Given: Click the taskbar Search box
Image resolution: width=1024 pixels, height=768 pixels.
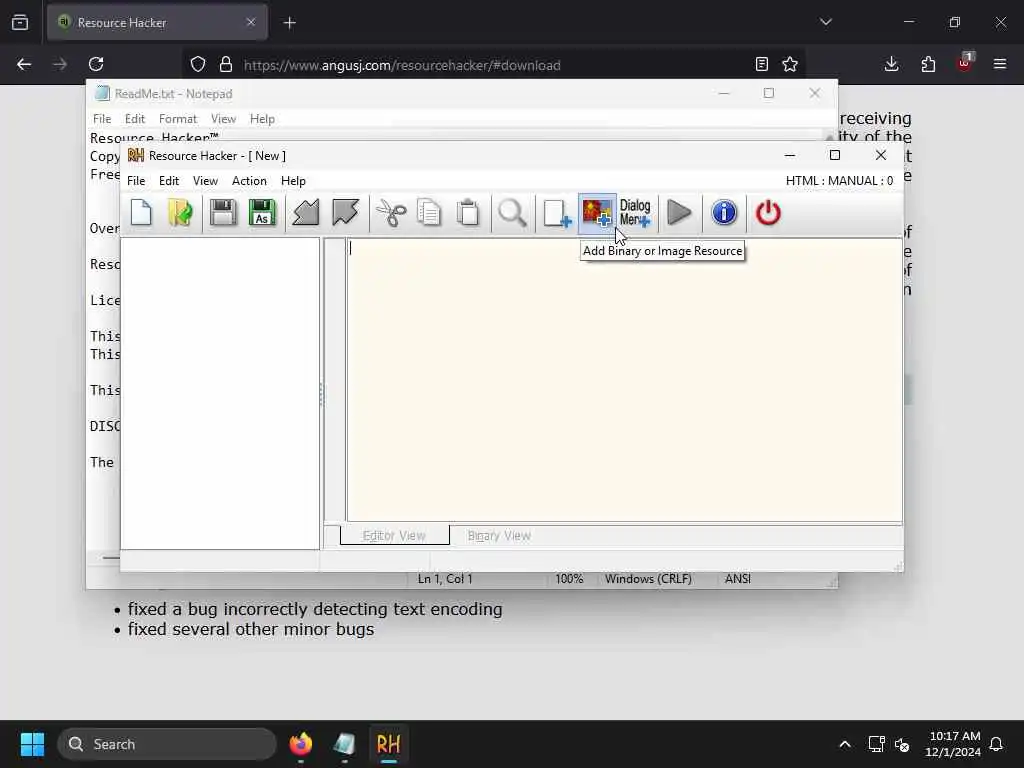Looking at the screenshot, I should pyautogui.click(x=167, y=744).
